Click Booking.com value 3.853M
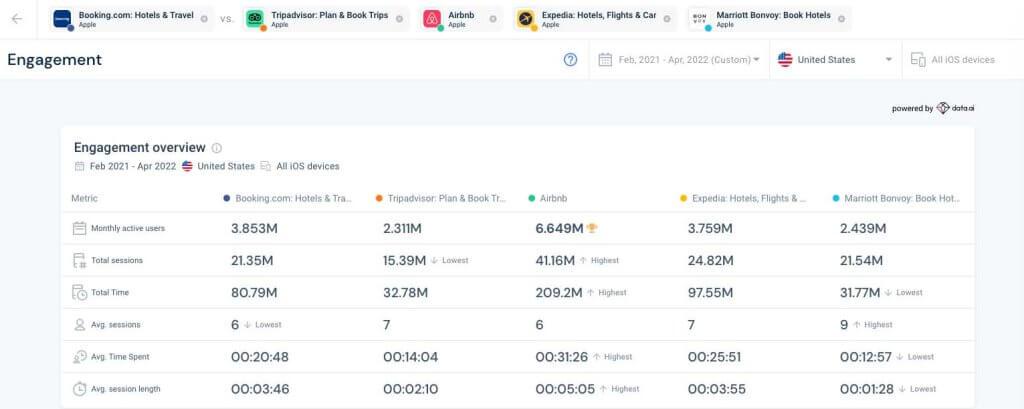The image size is (1024, 409). pyautogui.click(x=254, y=229)
